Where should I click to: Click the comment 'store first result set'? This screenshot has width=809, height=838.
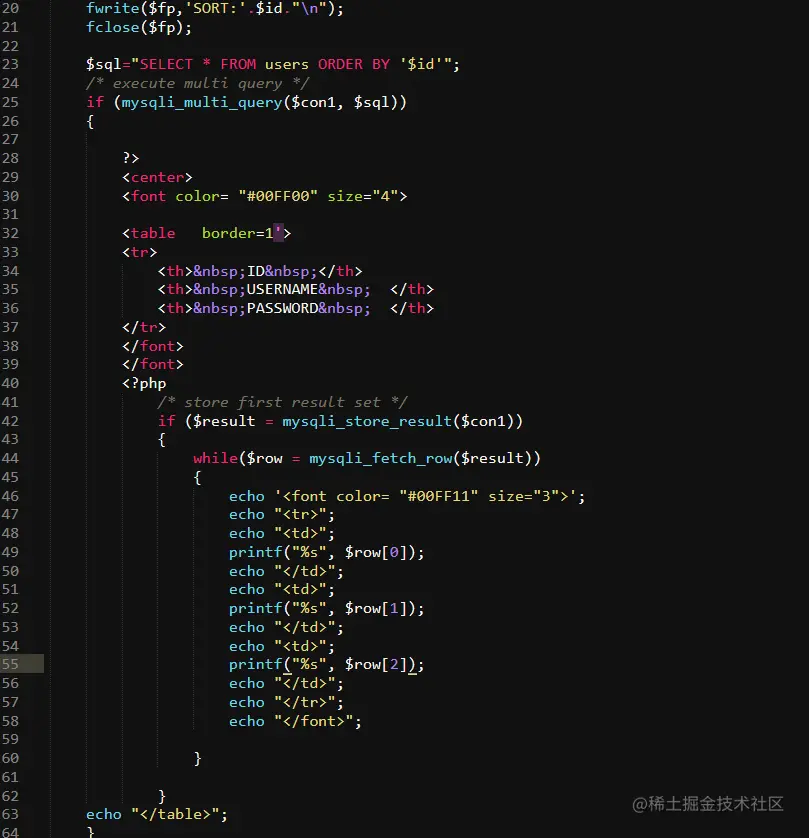(283, 402)
